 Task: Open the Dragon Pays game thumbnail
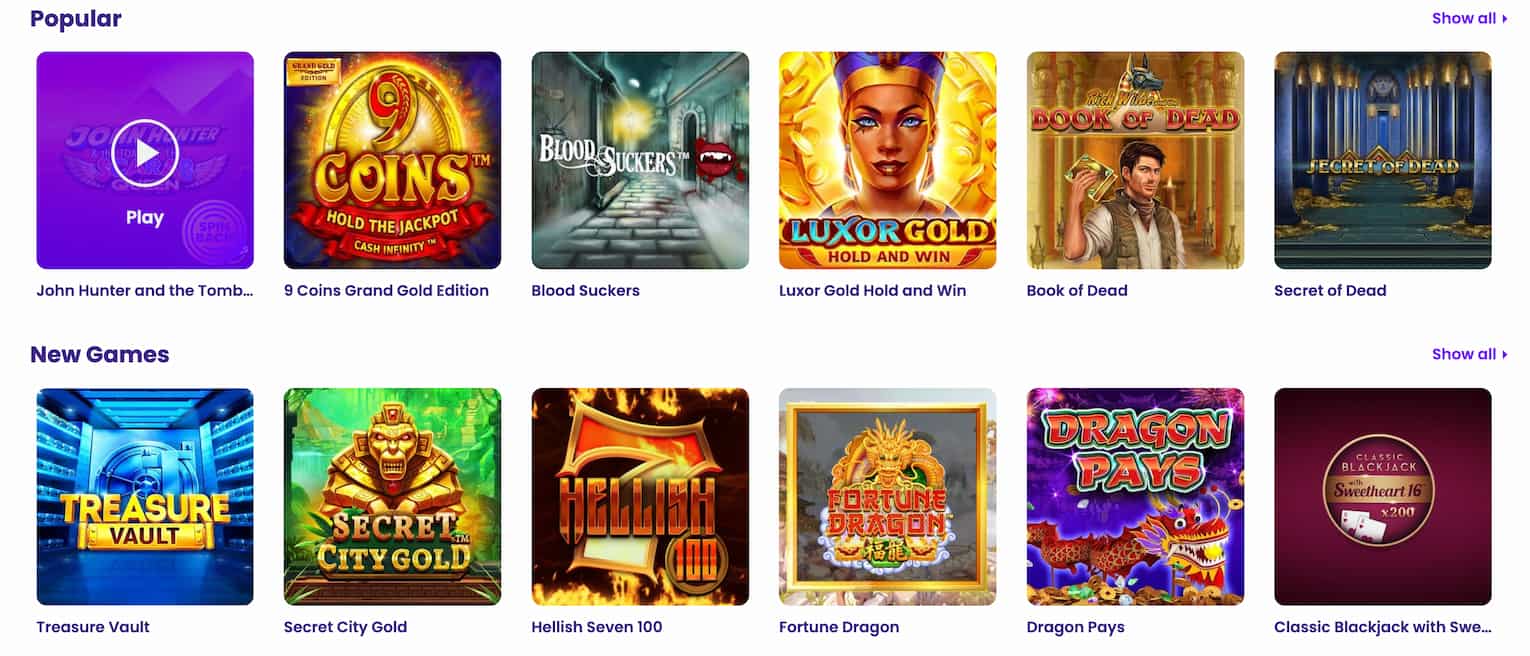(x=1135, y=497)
